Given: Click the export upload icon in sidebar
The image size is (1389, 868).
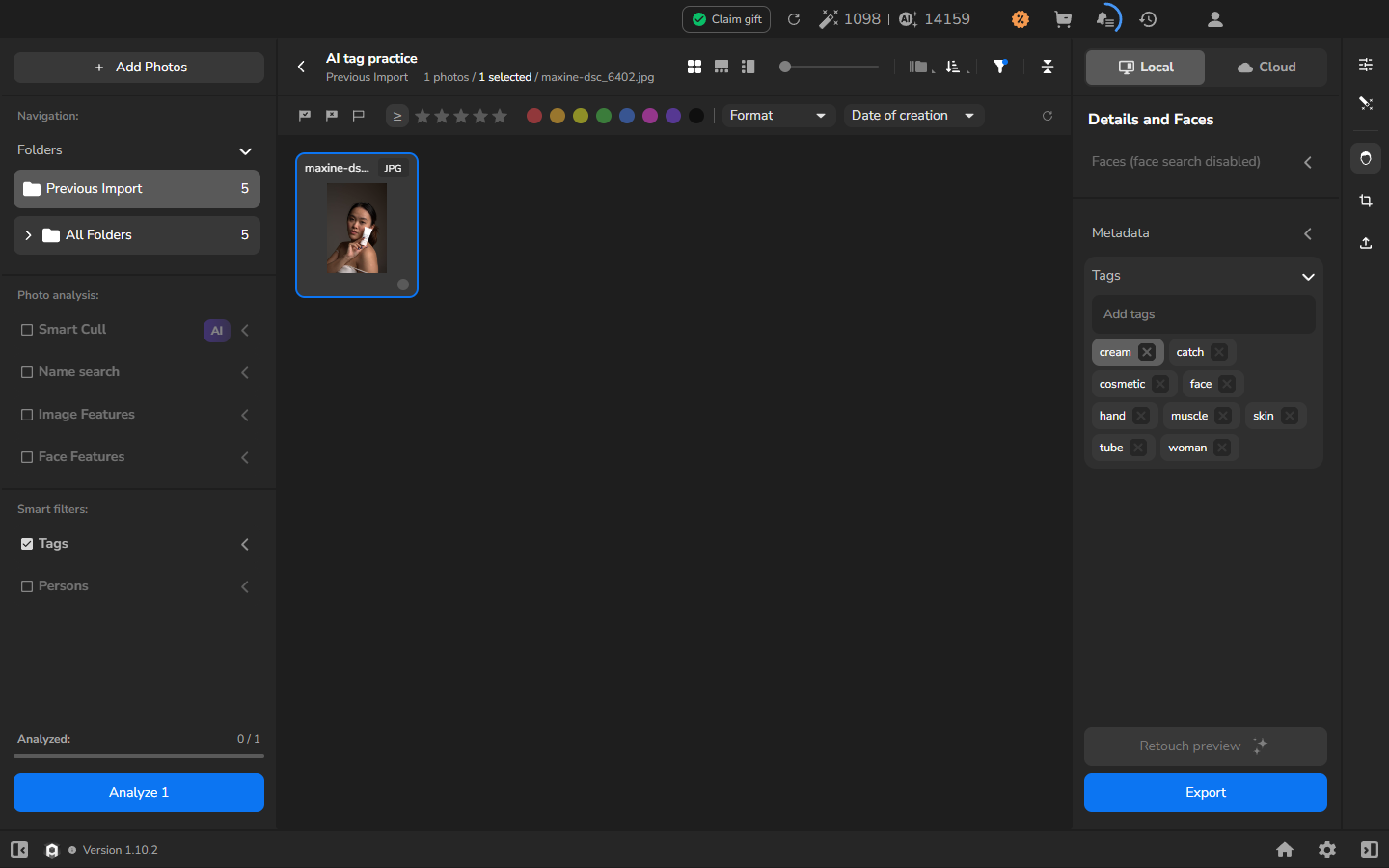Looking at the screenshot, I should click(x=1366, y=243).
